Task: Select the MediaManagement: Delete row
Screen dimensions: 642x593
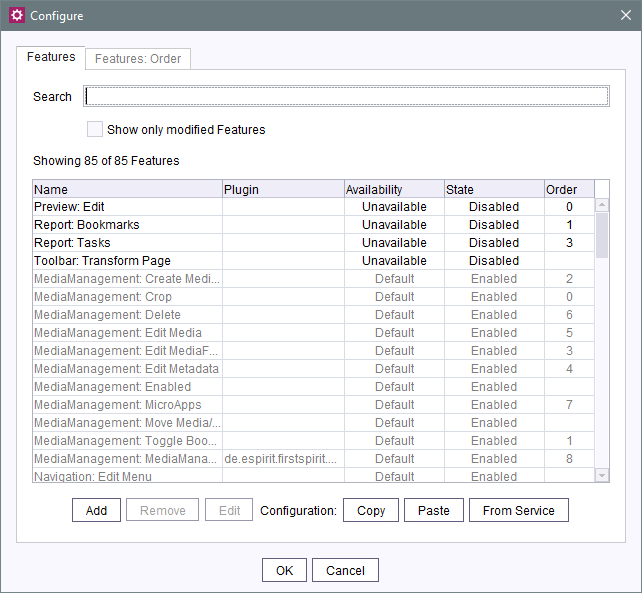Action: (313, 315)
